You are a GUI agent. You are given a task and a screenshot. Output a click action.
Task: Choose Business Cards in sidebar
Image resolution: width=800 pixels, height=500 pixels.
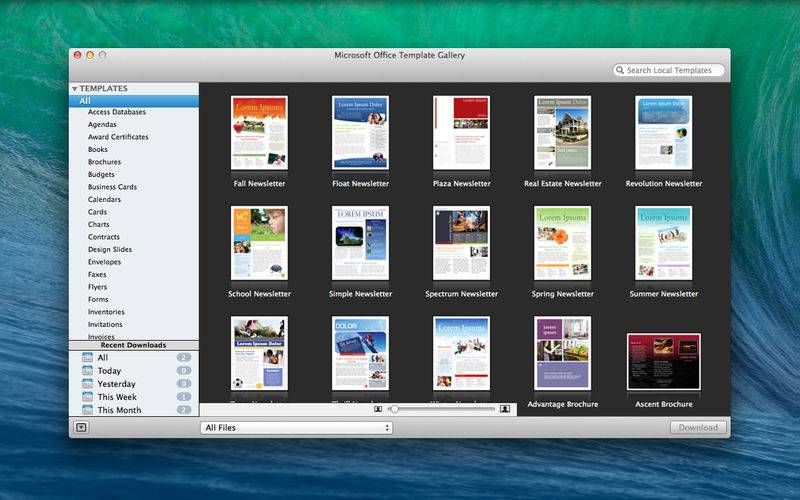click(112, 187)
